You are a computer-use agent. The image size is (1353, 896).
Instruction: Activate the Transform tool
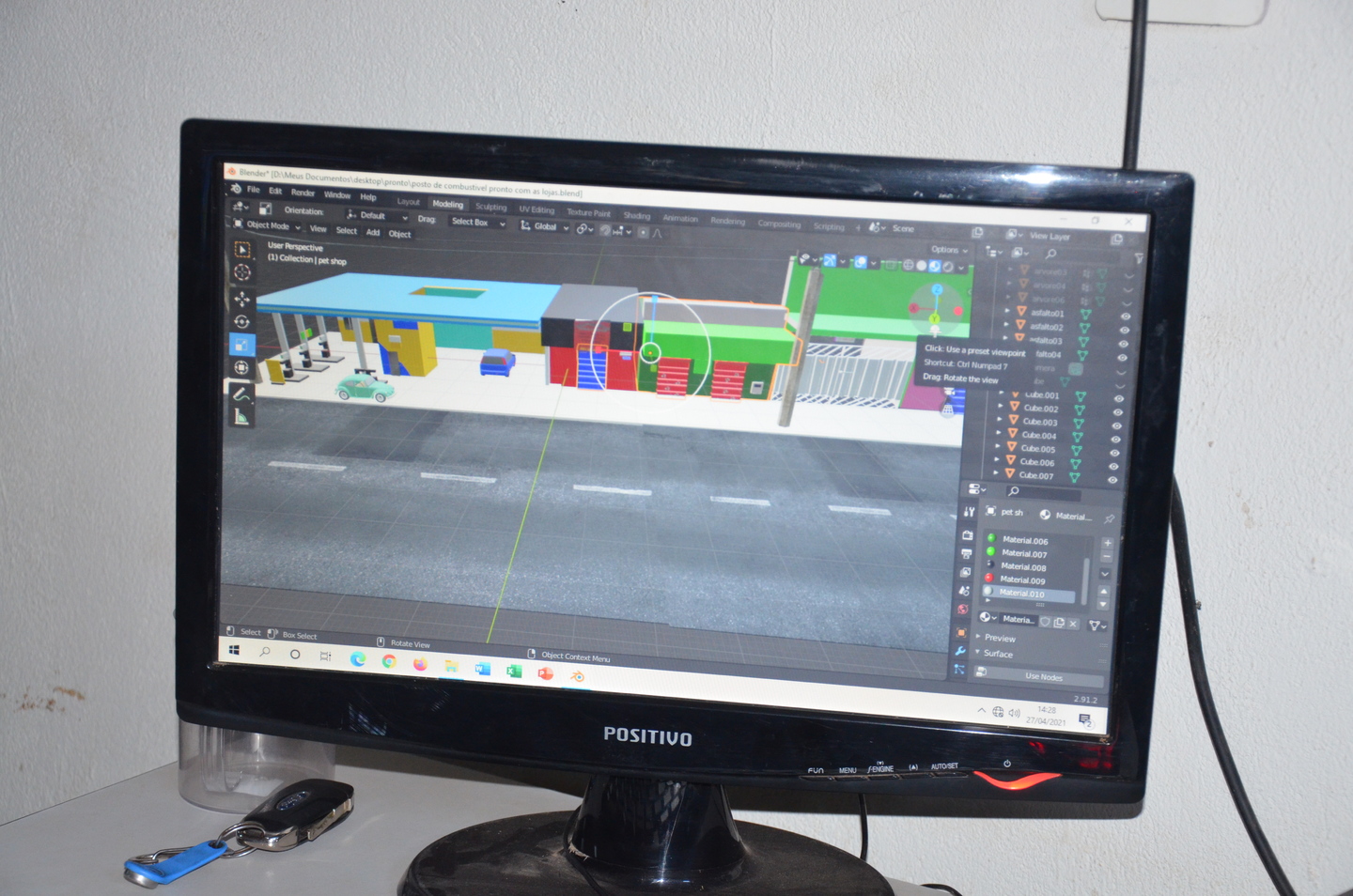[x=242, y=367]
